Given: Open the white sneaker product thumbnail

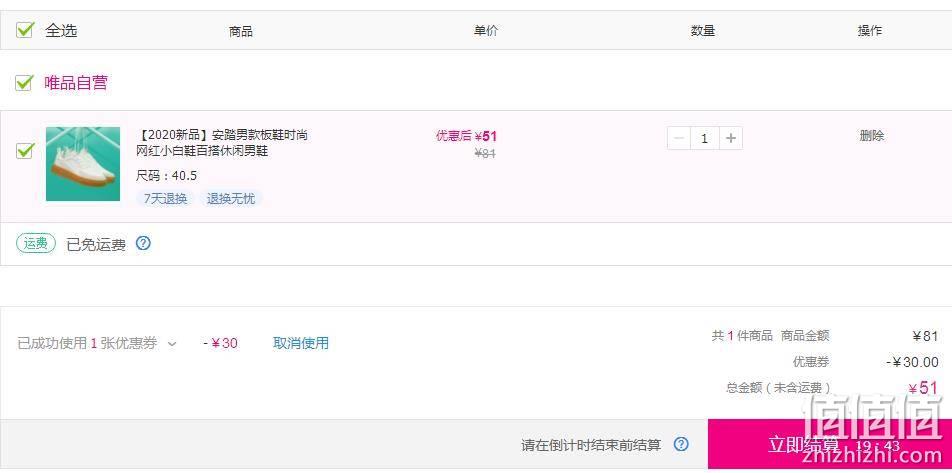Looking at the screenshot, I should (83, 164).
